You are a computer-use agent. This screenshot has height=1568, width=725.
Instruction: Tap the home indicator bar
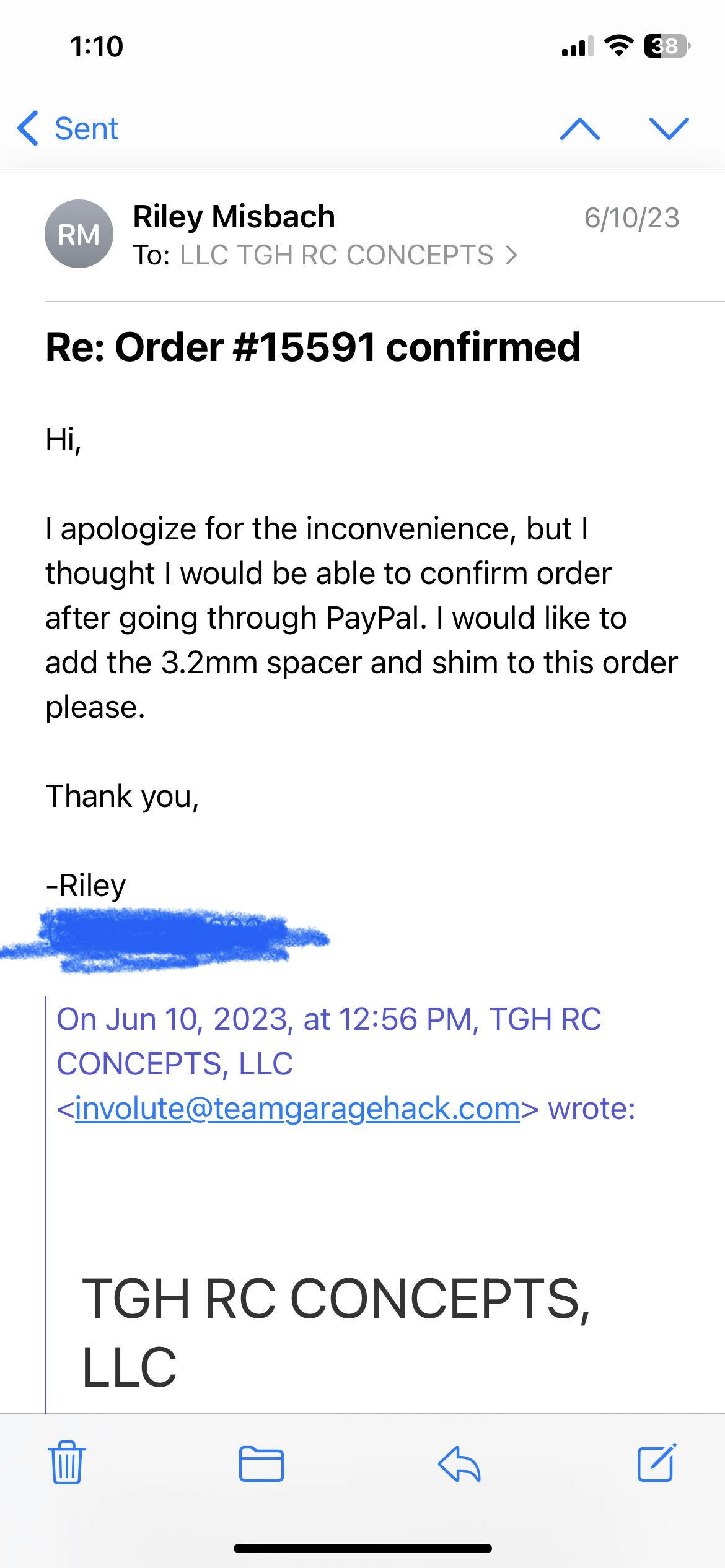click(362, 1548)
